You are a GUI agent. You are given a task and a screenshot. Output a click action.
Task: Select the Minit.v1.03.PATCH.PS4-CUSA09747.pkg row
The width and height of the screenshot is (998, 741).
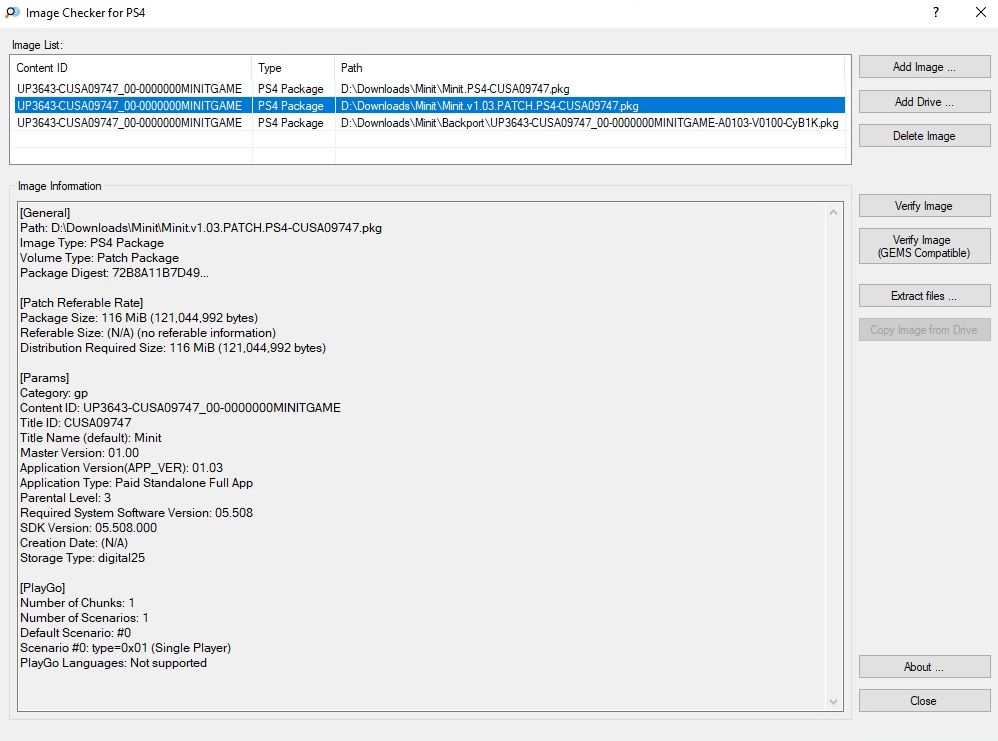[x=430, y=106]
